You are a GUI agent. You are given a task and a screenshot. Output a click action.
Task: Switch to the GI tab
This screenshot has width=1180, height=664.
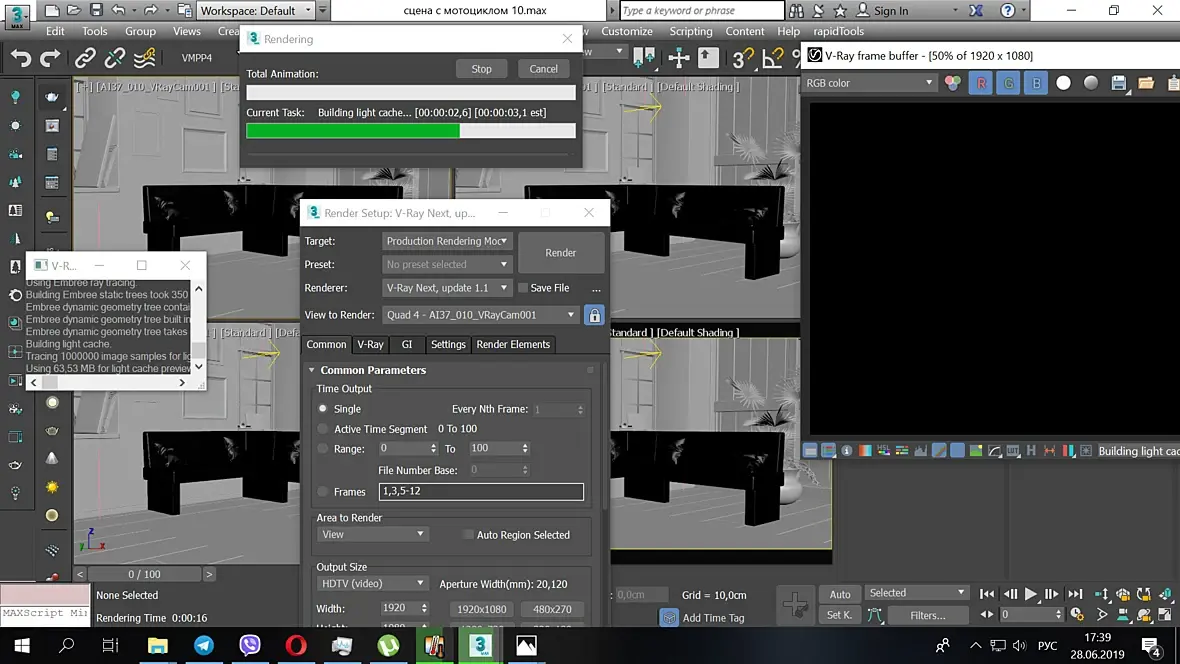pos(407,344)
